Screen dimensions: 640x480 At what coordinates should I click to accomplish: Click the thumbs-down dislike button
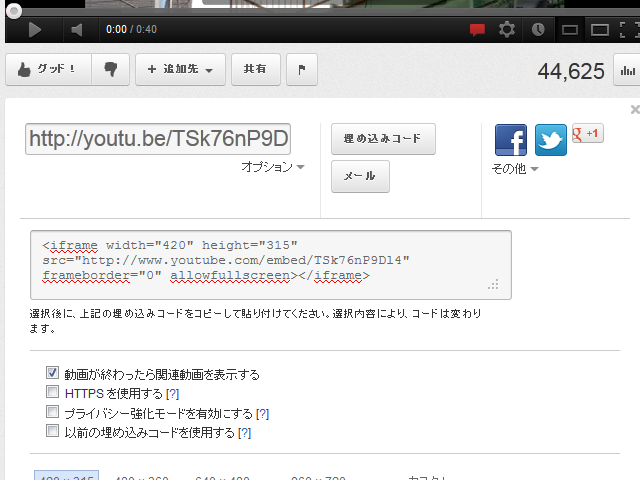tap(110, 70)
